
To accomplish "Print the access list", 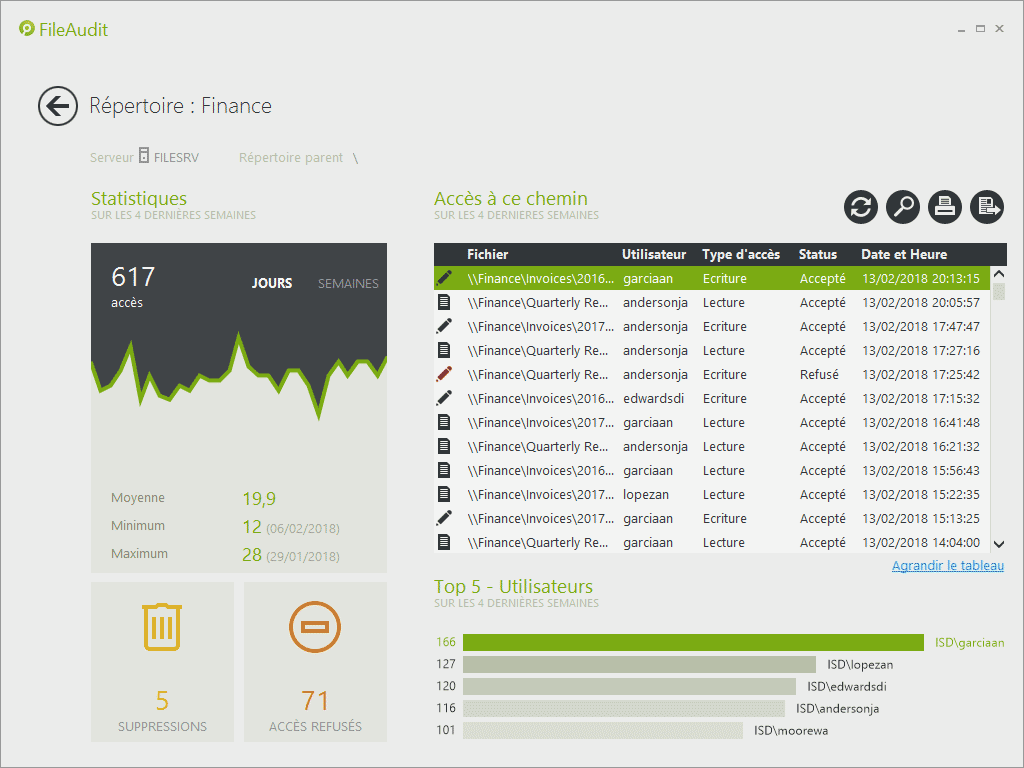I will pos(945,207).
